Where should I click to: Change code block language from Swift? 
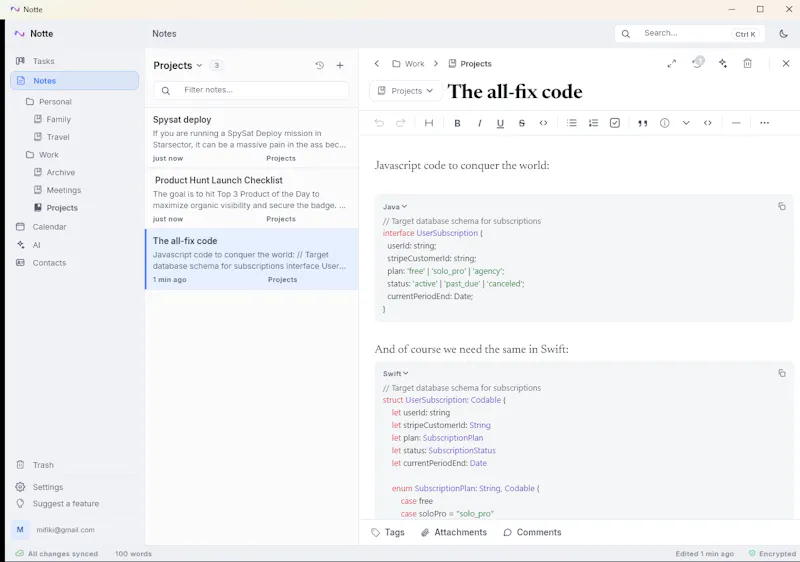(395, 373)
